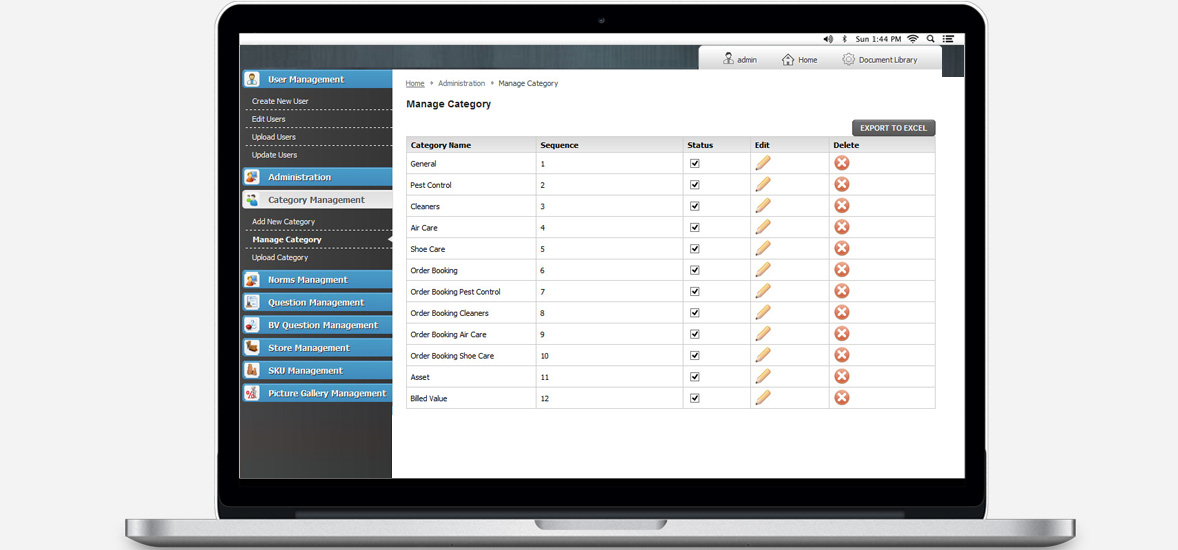
Task: Edit Billed Value category with pencil icon
Action: [763, 397]
